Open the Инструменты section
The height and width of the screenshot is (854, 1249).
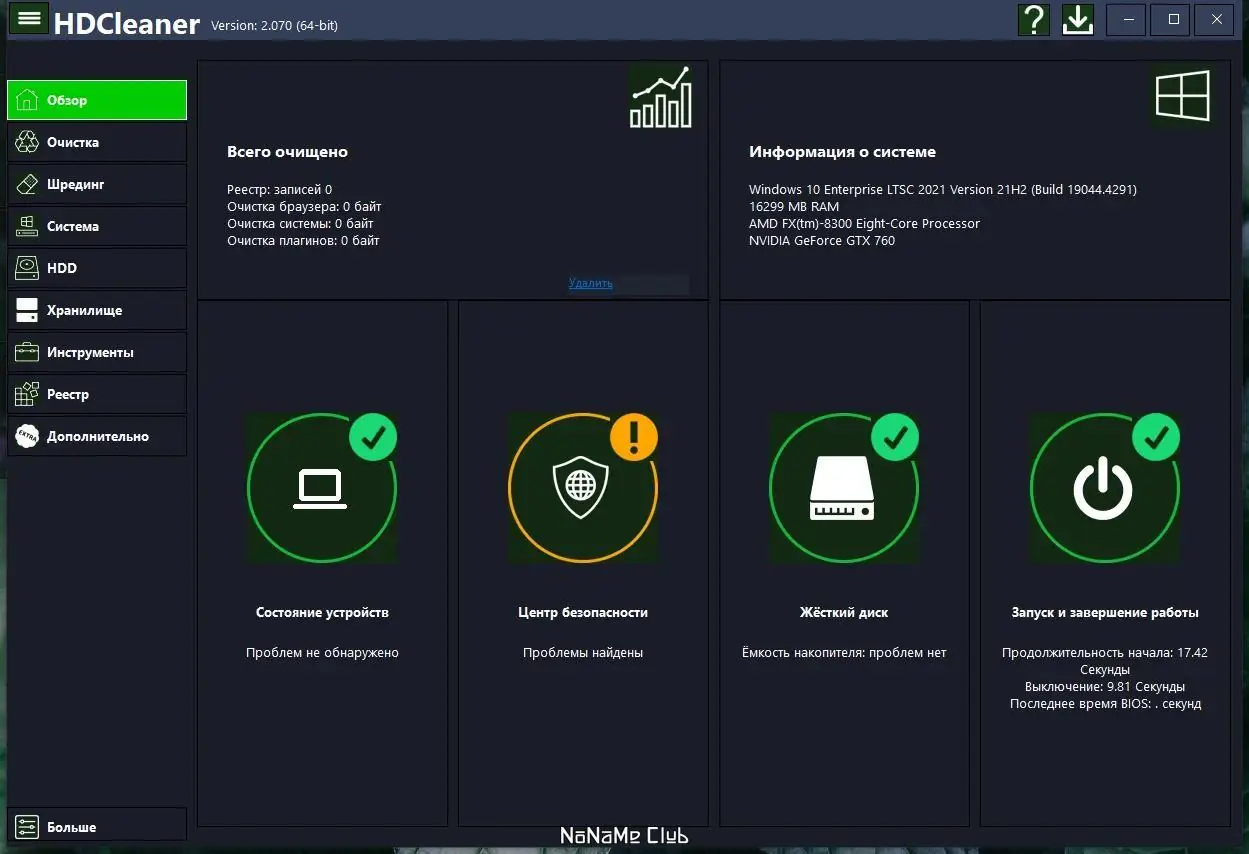97,352
